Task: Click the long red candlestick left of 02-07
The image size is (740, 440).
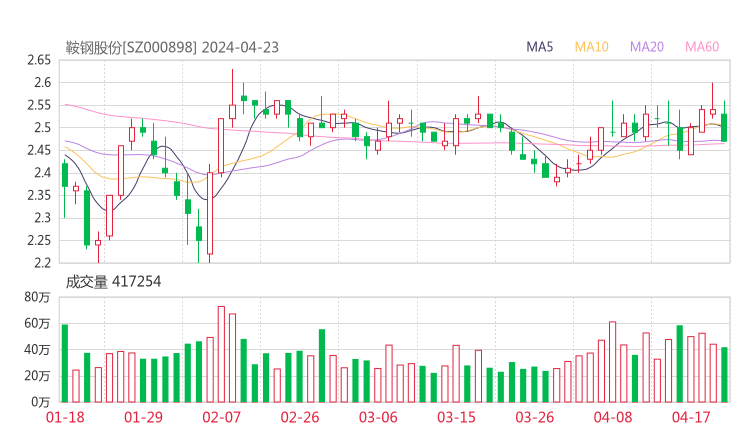Action: click(x=210, y=213)
